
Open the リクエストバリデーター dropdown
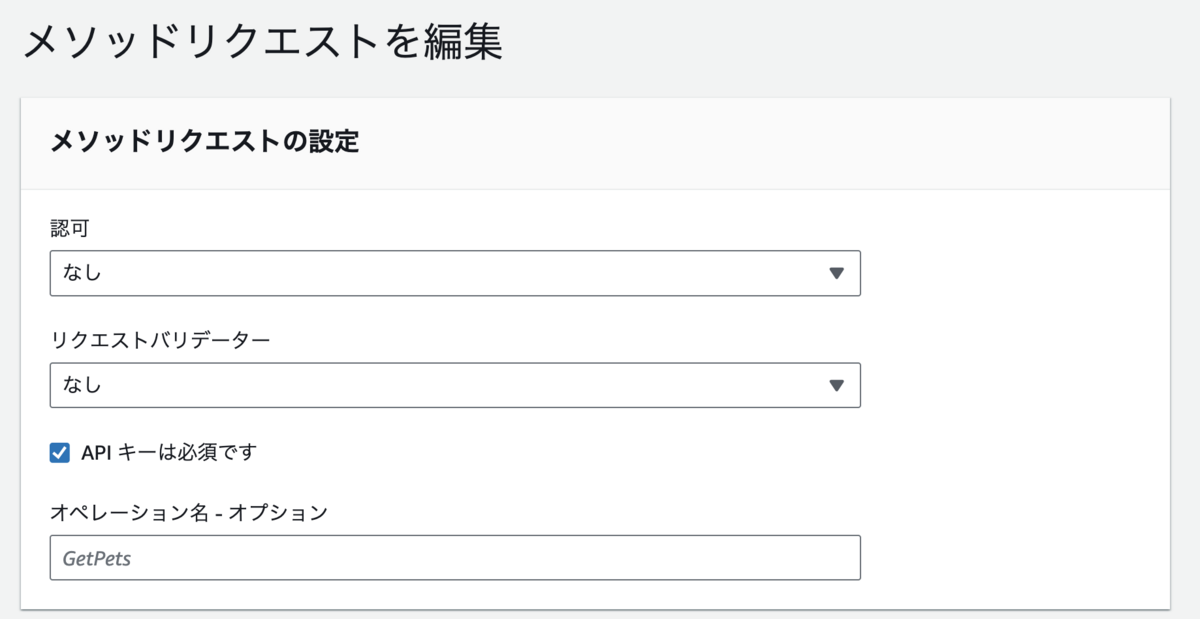tap(455, 385)
